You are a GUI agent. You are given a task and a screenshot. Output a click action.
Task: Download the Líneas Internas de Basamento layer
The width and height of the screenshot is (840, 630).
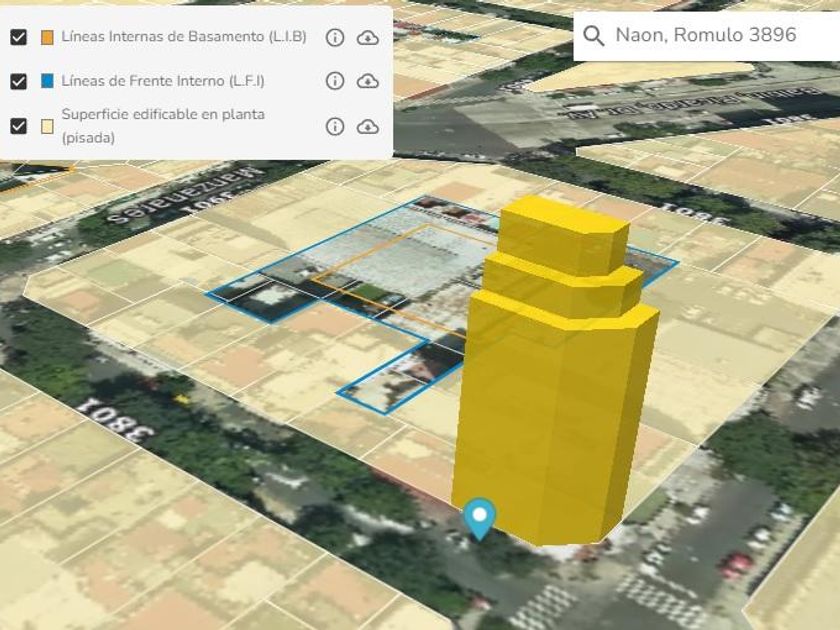368,37
